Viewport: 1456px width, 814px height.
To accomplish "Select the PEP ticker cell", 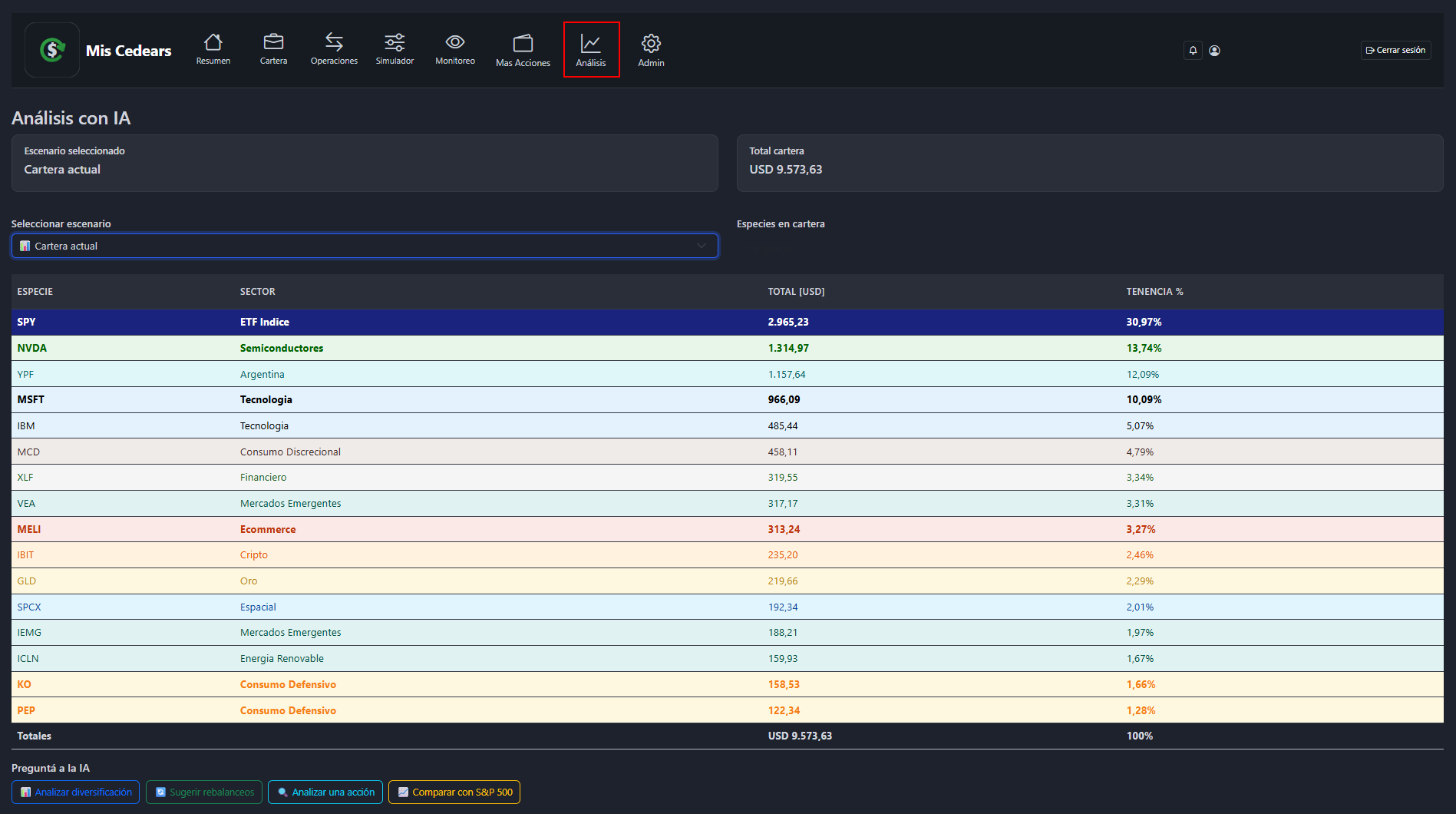I will pyautogui.click(x=26, y=710).
